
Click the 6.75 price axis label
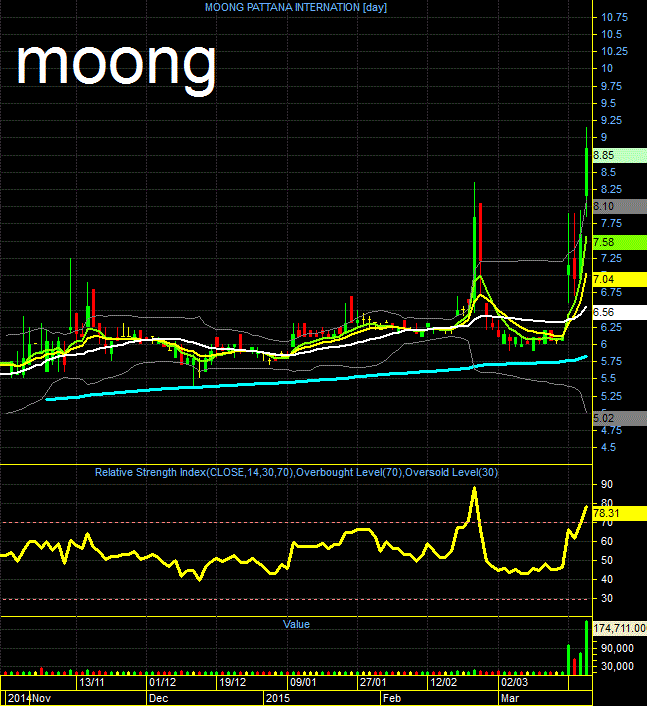pyautogui.click(x=611, y=293)
